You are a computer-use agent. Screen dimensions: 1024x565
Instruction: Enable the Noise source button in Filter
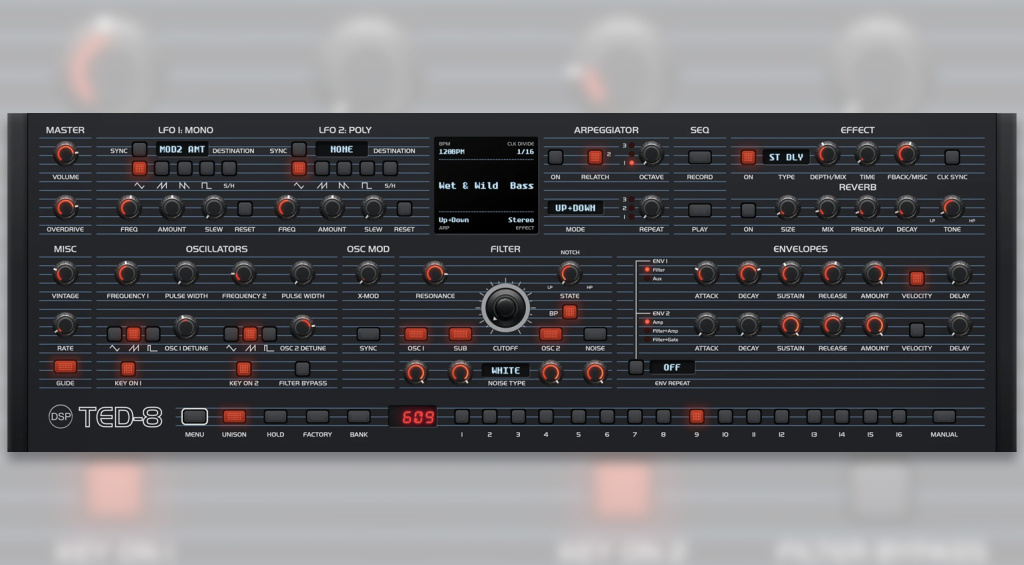[x=595, y=334]
